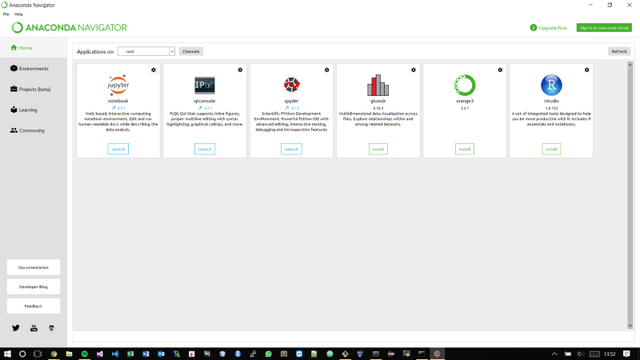Open the Help menu
The width and height of the screenshot is (640, 360).
(18, 14)
